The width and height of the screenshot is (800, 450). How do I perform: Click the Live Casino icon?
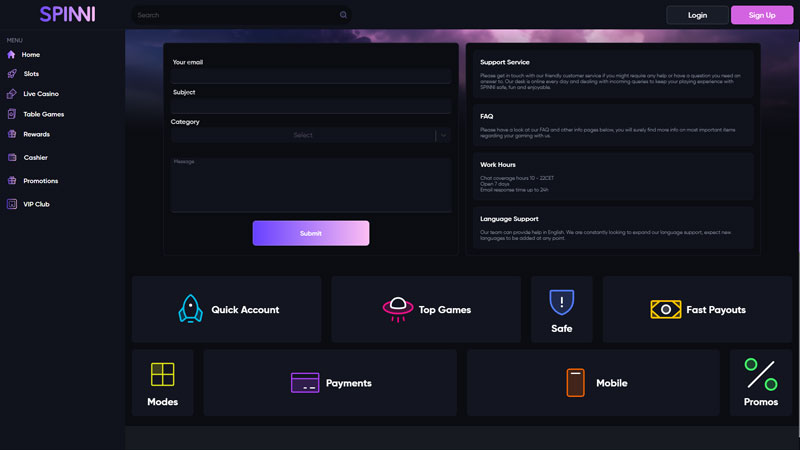pyautogui.click(x=12, y=94)
